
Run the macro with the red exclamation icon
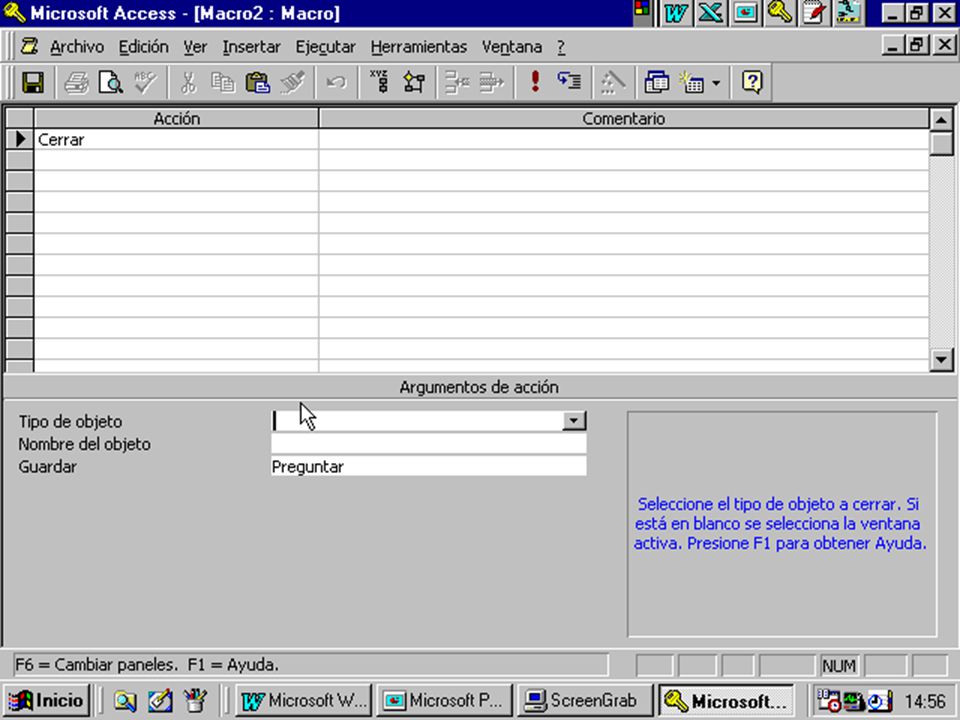click(535, 82)
